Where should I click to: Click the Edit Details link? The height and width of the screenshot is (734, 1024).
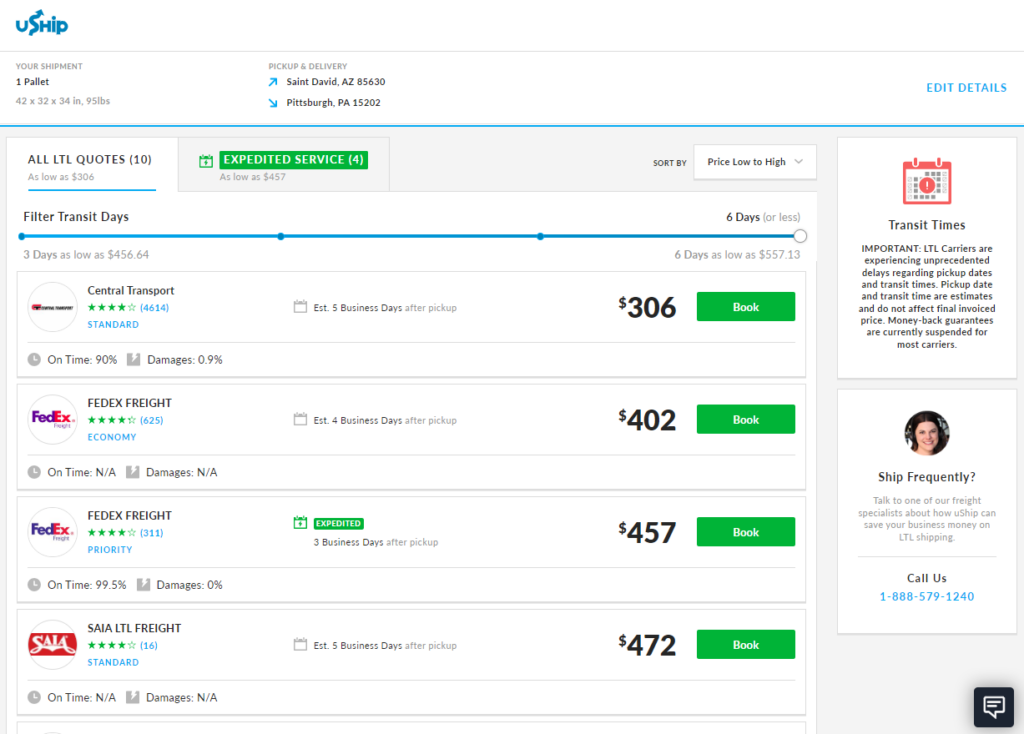point(967,88)
